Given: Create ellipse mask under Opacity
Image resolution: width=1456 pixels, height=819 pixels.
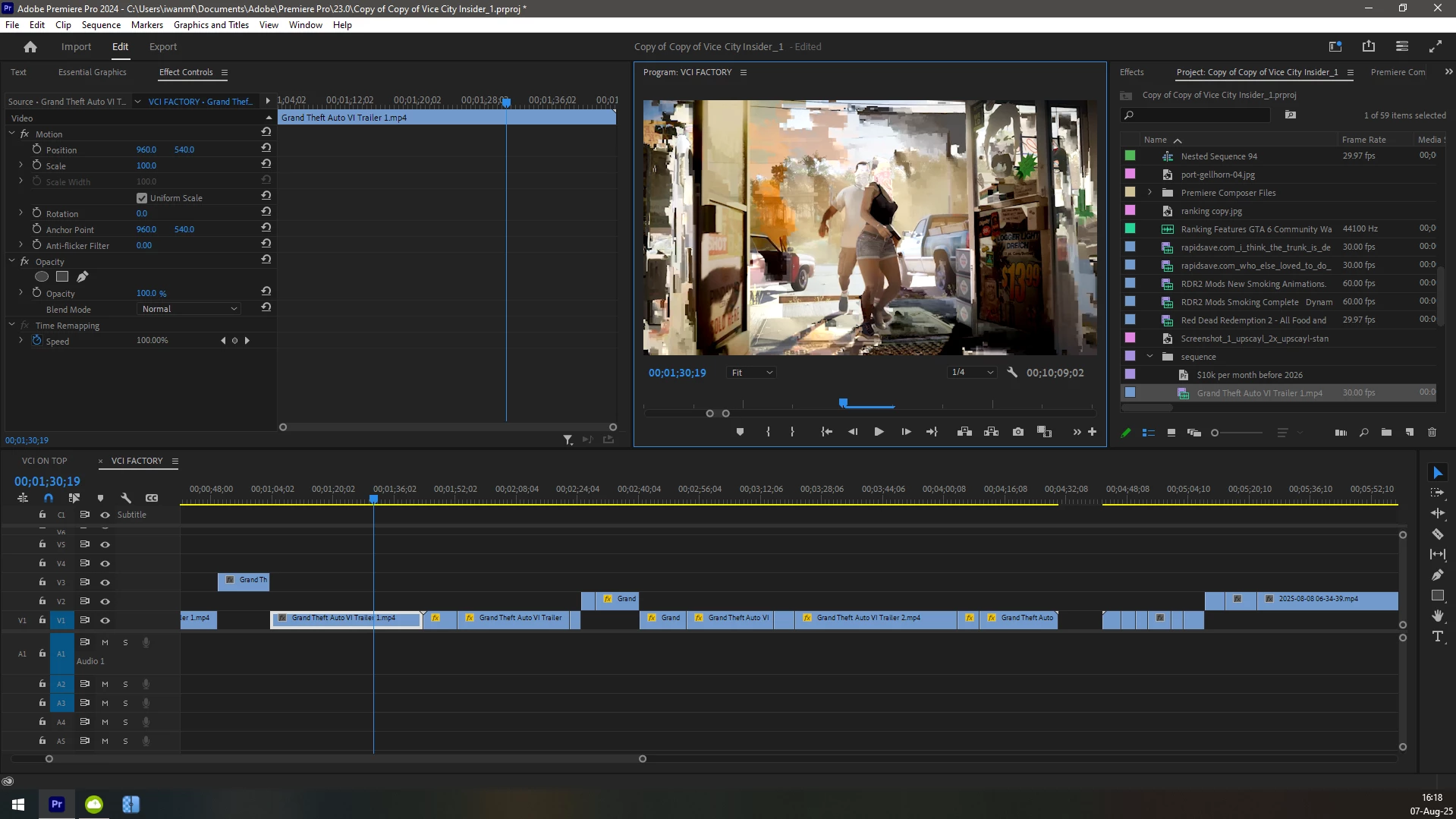Looking at the screenshot, I should point(42,277).
